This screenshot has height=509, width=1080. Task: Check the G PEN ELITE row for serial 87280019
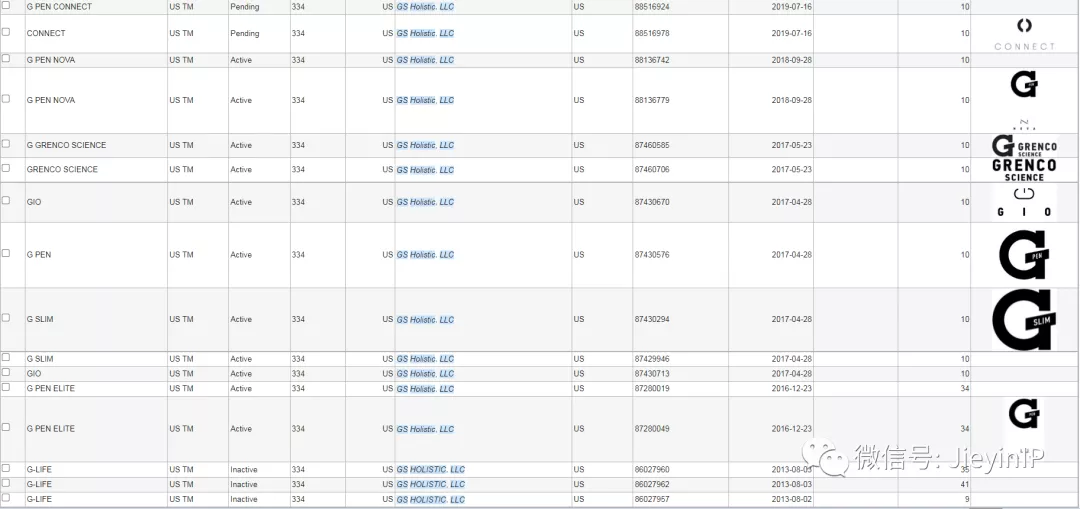[x=6, y=387]
